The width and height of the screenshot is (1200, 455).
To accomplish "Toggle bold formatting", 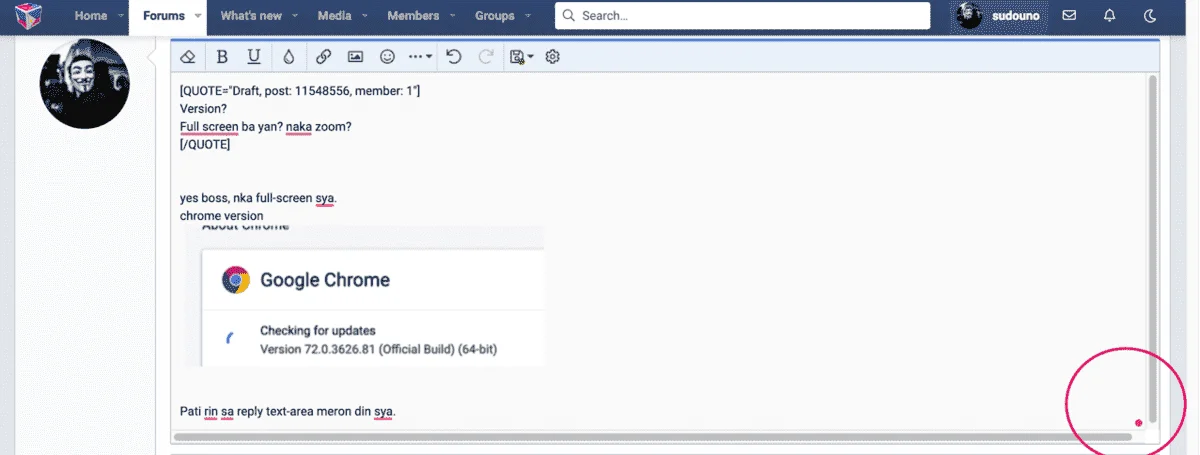I will coord(222,57).
